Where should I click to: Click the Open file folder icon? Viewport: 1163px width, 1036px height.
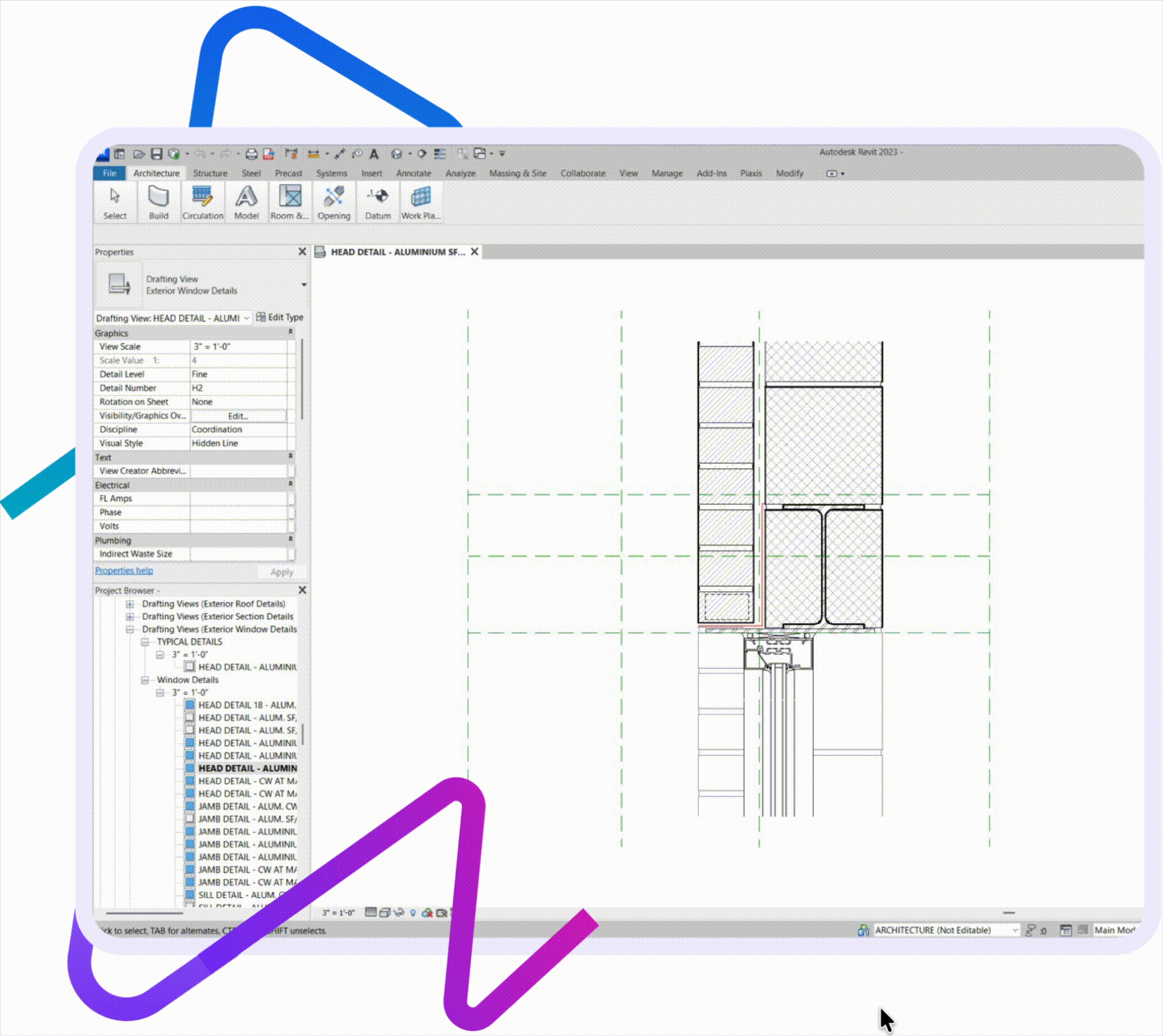click(x=139, y=154)
